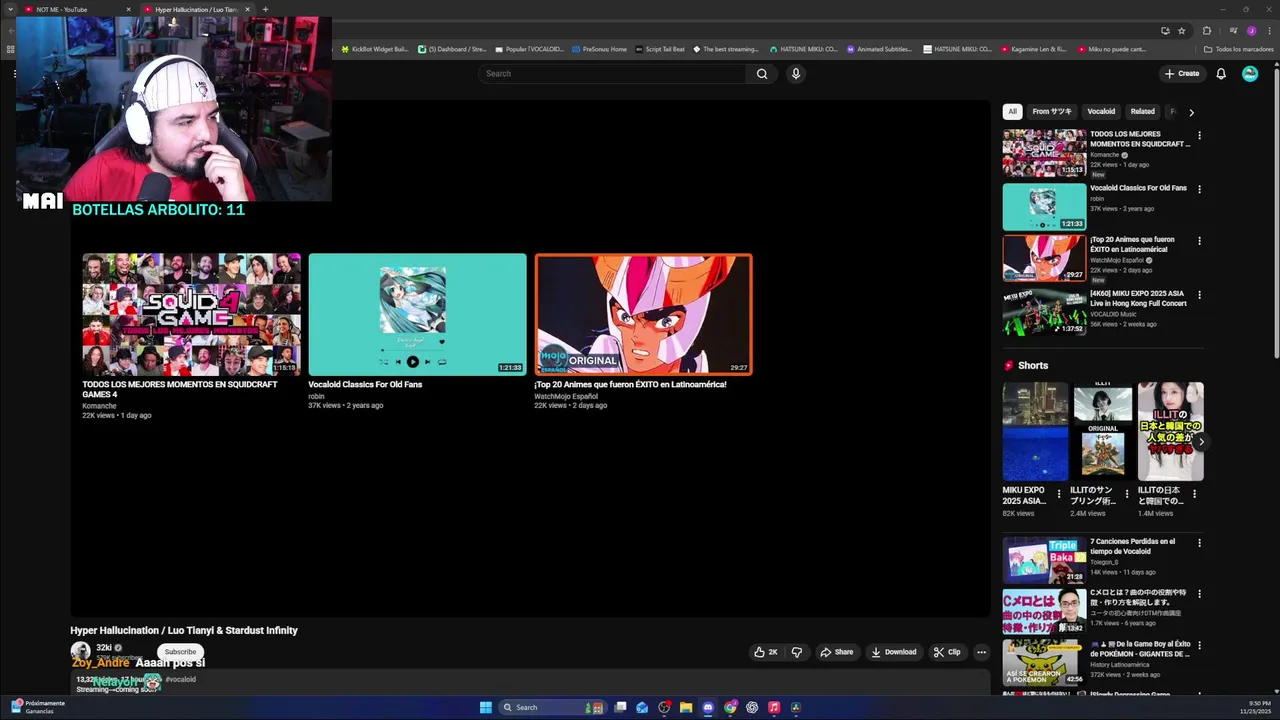Download the video

click(894, 652)
